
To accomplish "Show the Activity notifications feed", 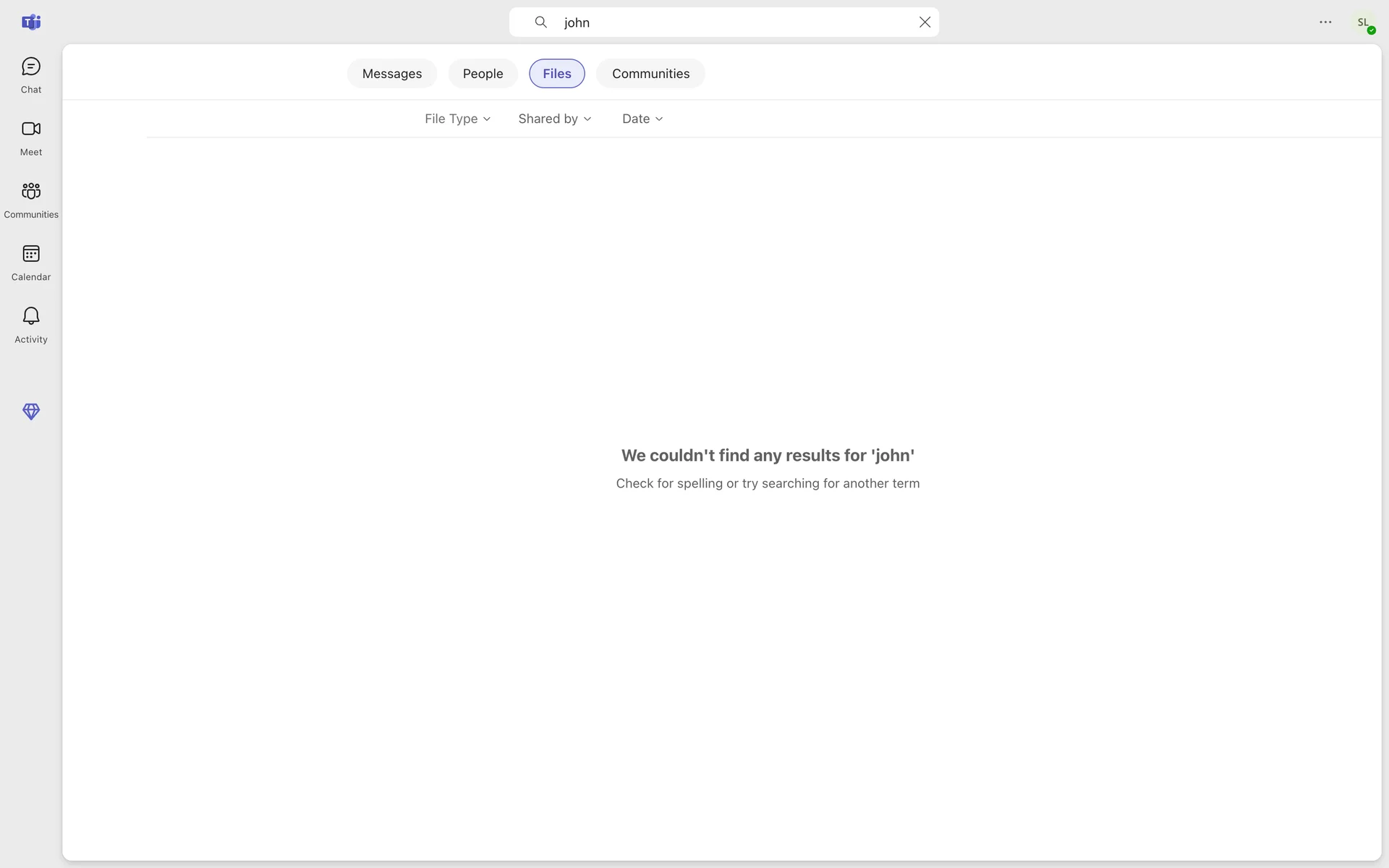I will pos(30,325).
